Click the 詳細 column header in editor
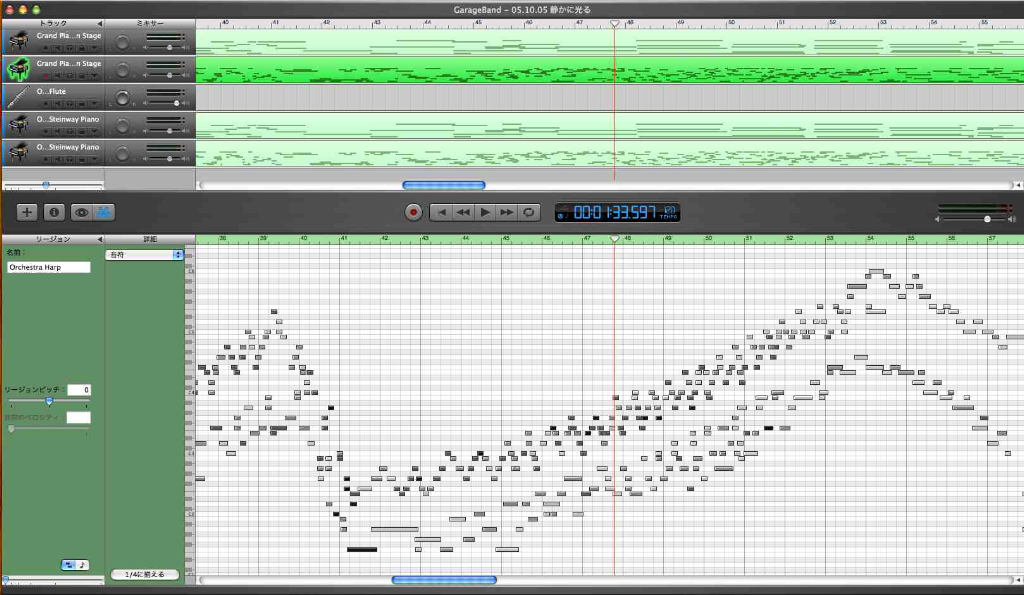The width and height of the screenshot is (1024, 595). pyautogui.click(x=150, y=240)
